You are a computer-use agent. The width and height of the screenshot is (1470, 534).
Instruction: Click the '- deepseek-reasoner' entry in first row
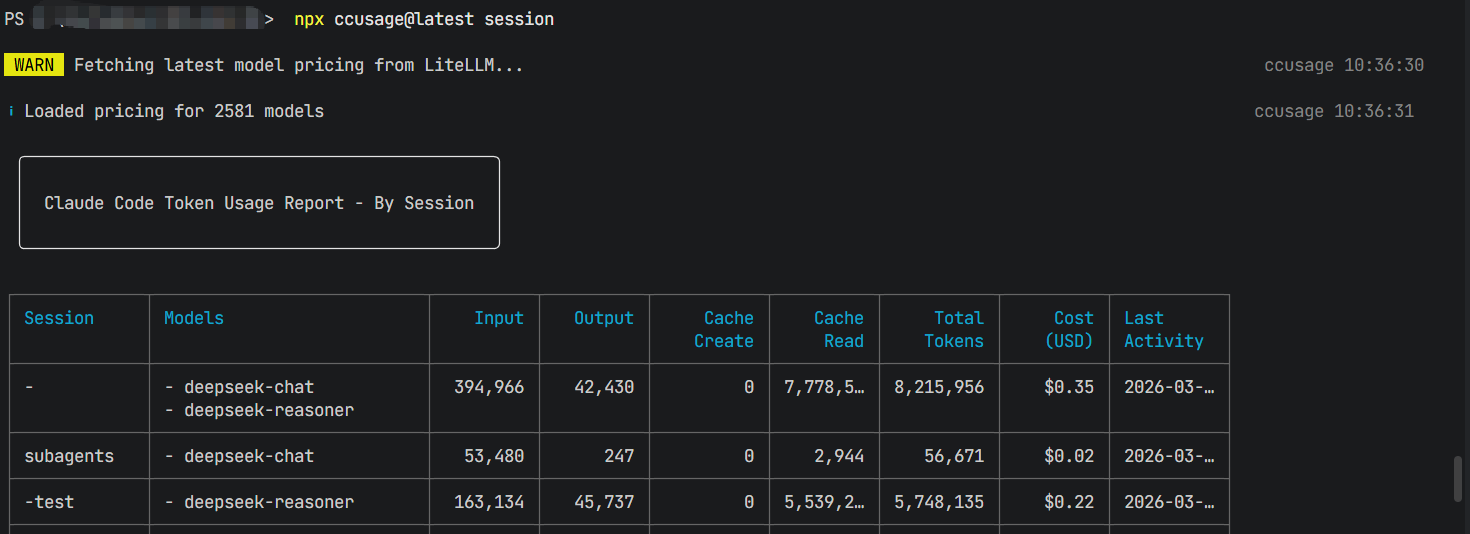click(x=259, y=410)
